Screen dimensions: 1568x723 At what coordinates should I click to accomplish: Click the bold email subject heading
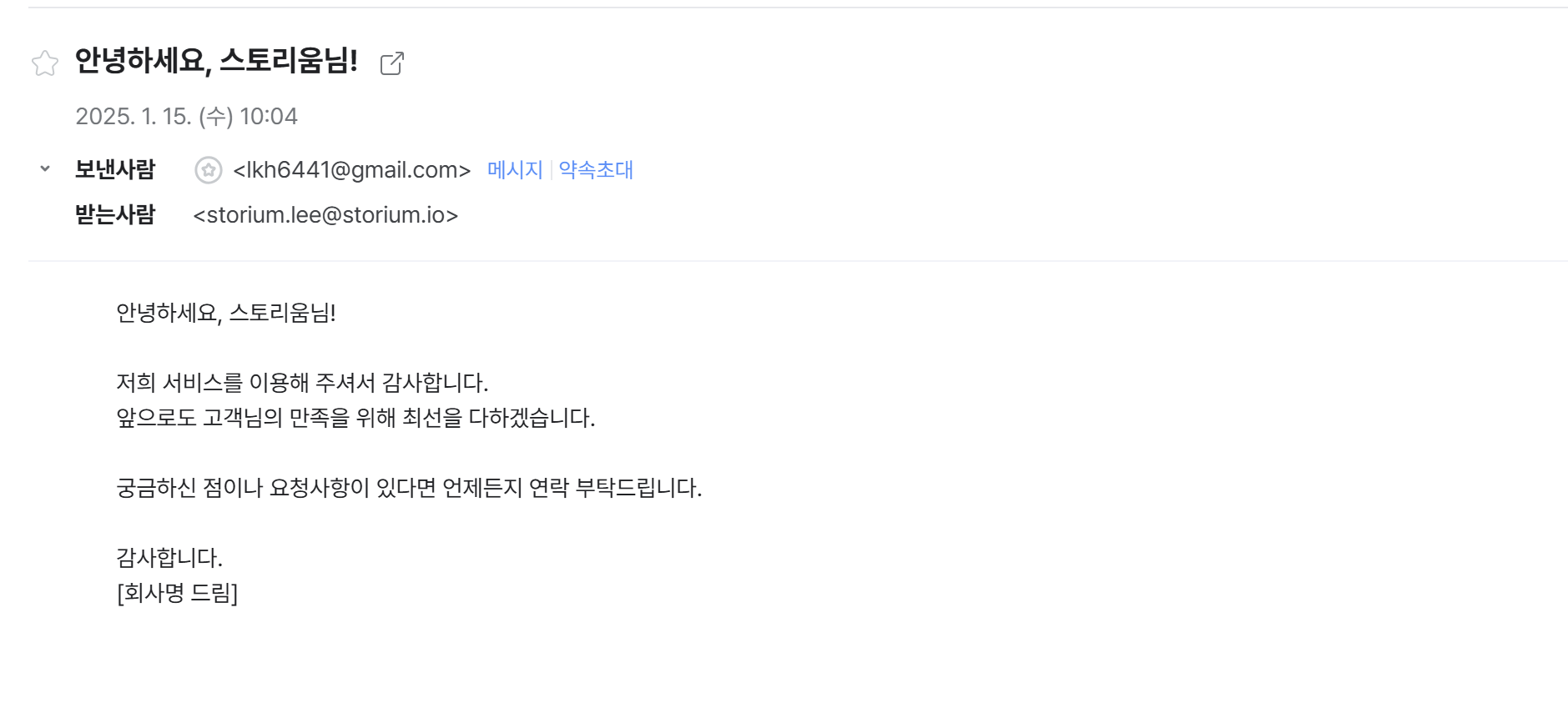click(x=216, y=60)
